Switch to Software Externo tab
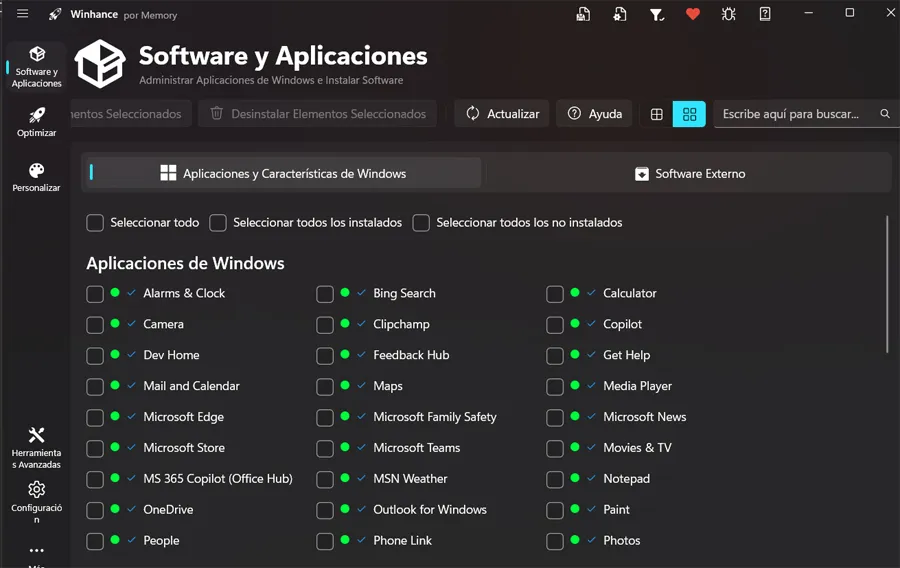This screenshot has width=900, height=568. pos(689,173)
